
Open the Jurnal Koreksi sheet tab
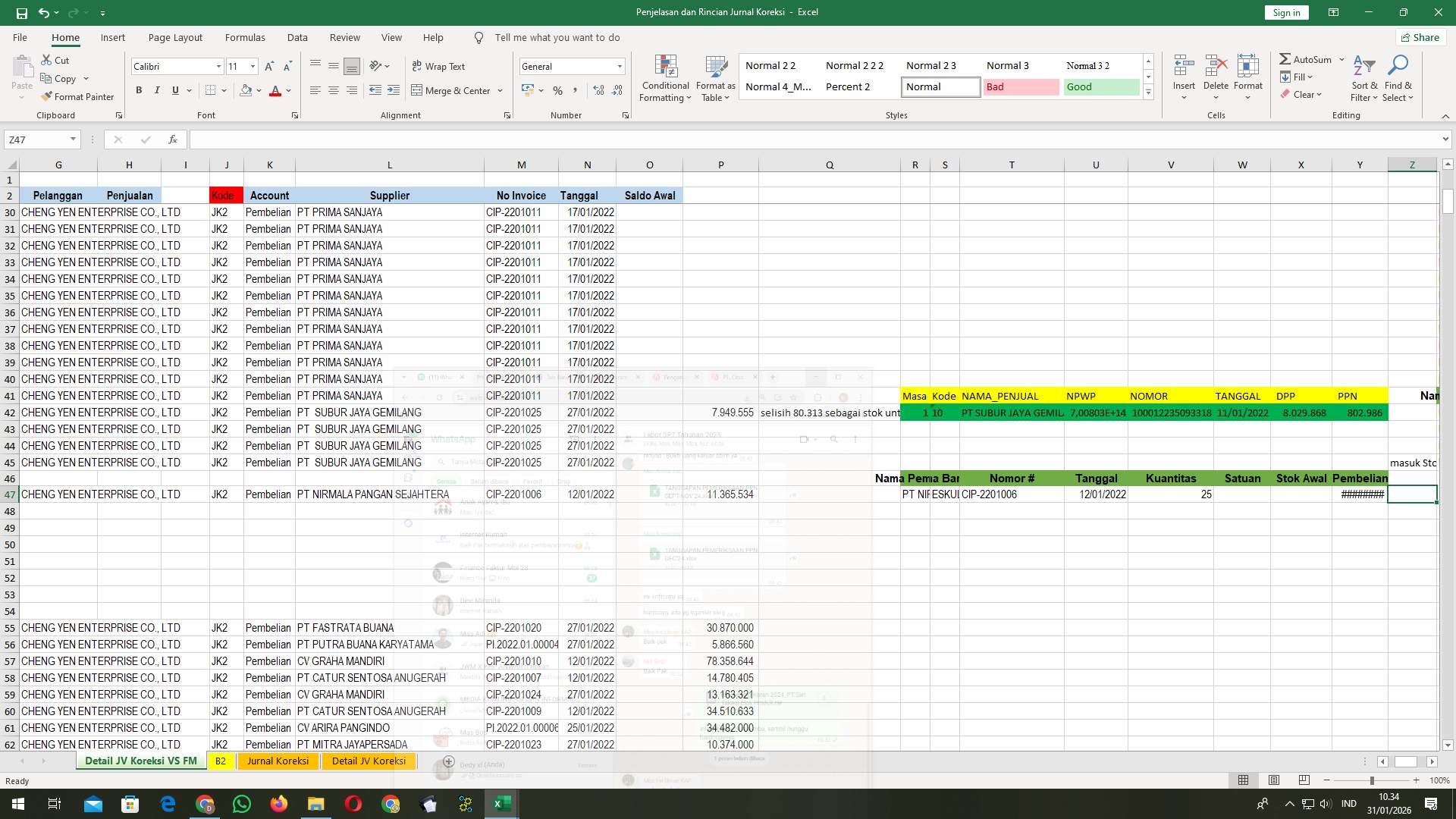click(x=278, y=761)
